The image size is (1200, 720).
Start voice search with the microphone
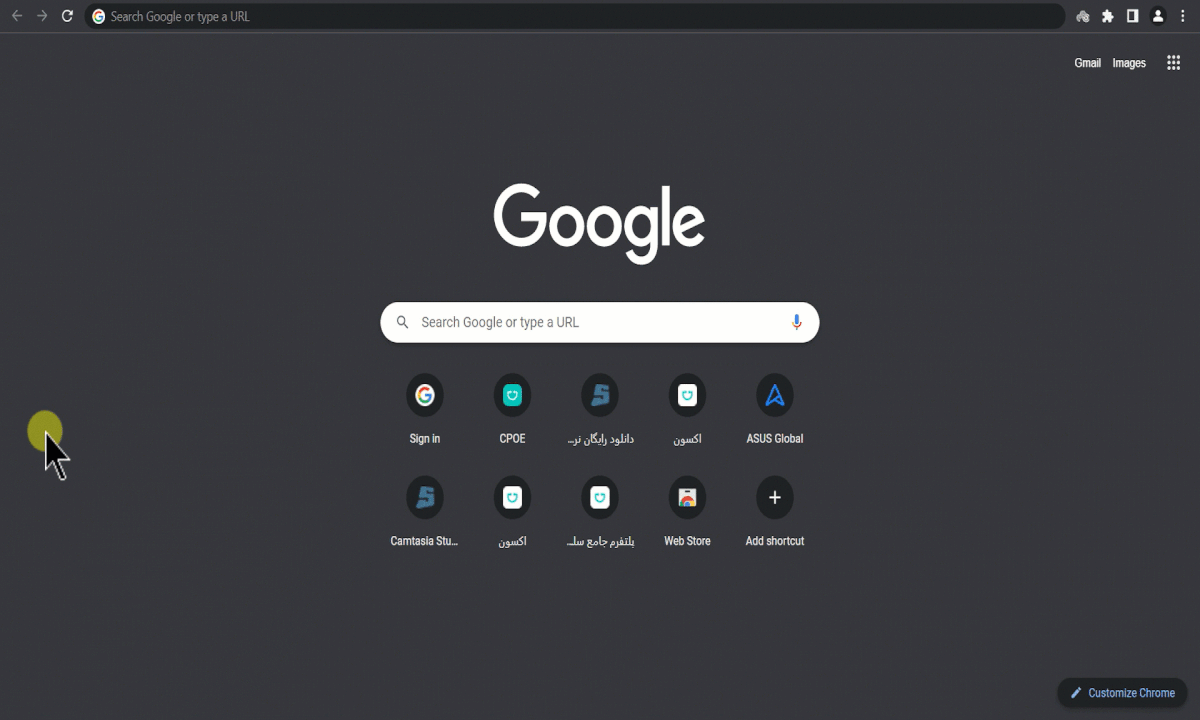click(797, 322)
